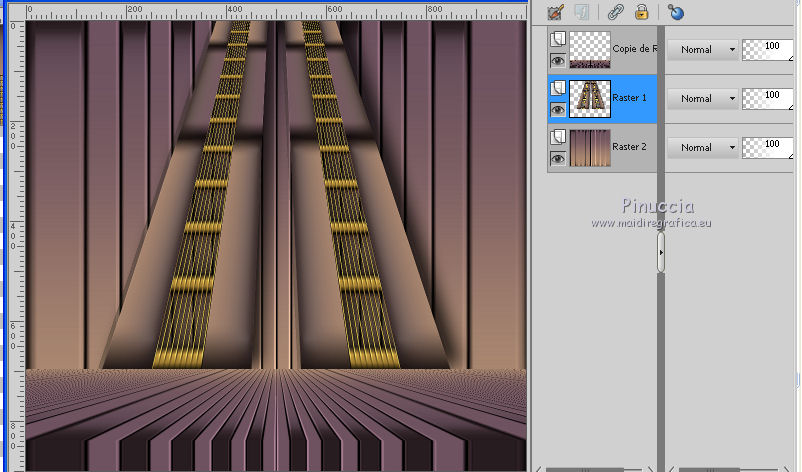Click opacity field of Raster 2 layer
Viewport: 802px width, 472px height.
tap(768, 148)
